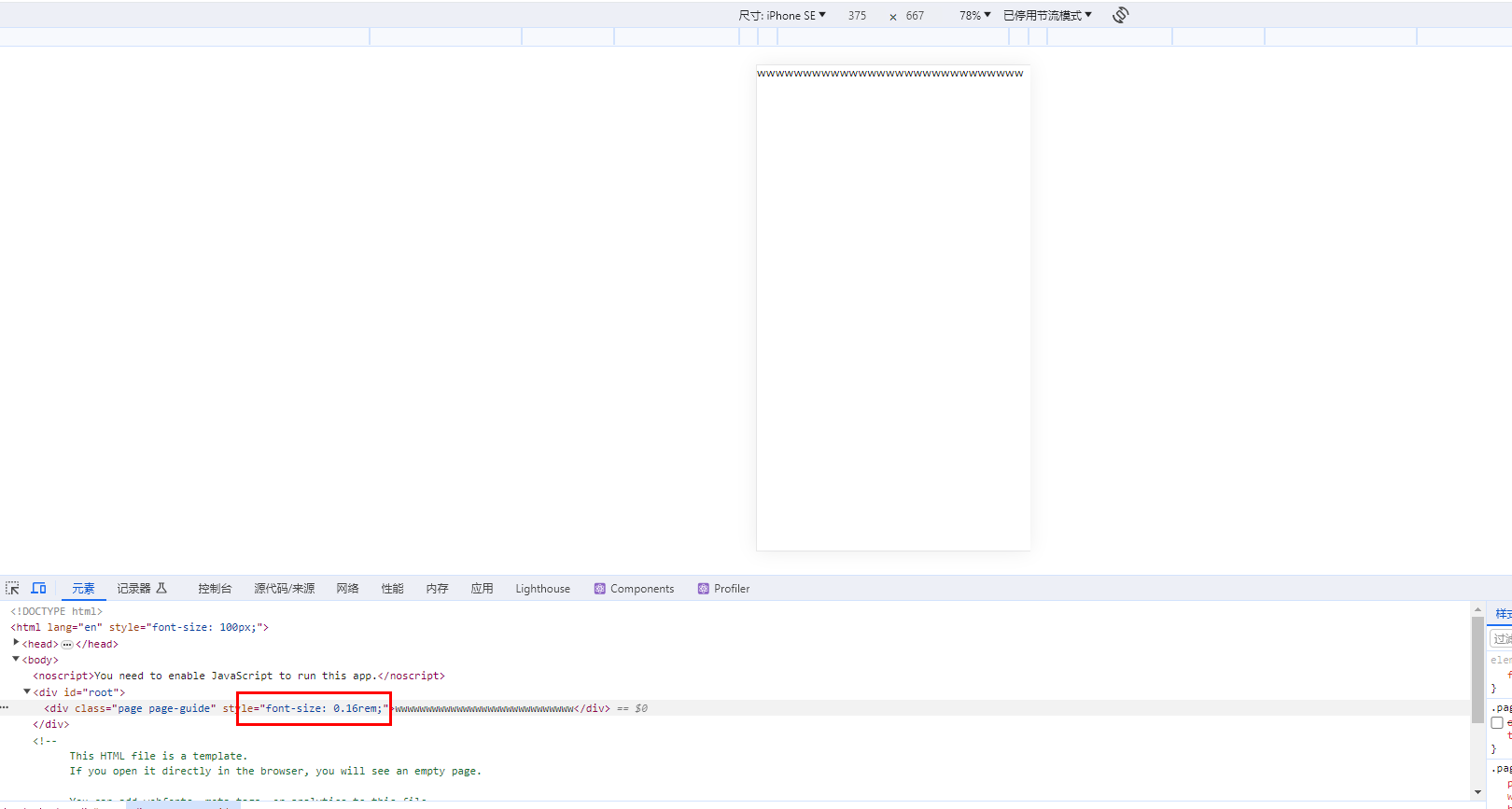
Task: Open the 应用 tab
Action: point(483,589)
